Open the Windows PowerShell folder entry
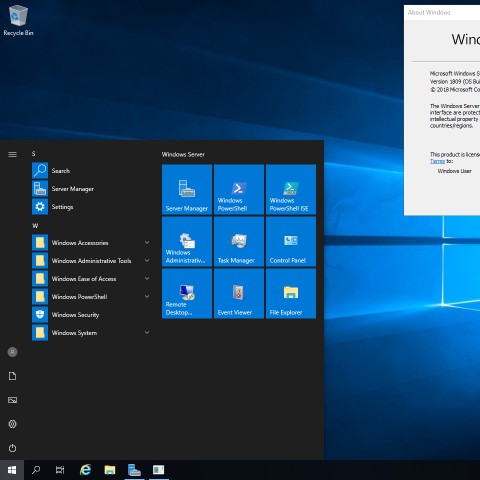 coord(91,297)
